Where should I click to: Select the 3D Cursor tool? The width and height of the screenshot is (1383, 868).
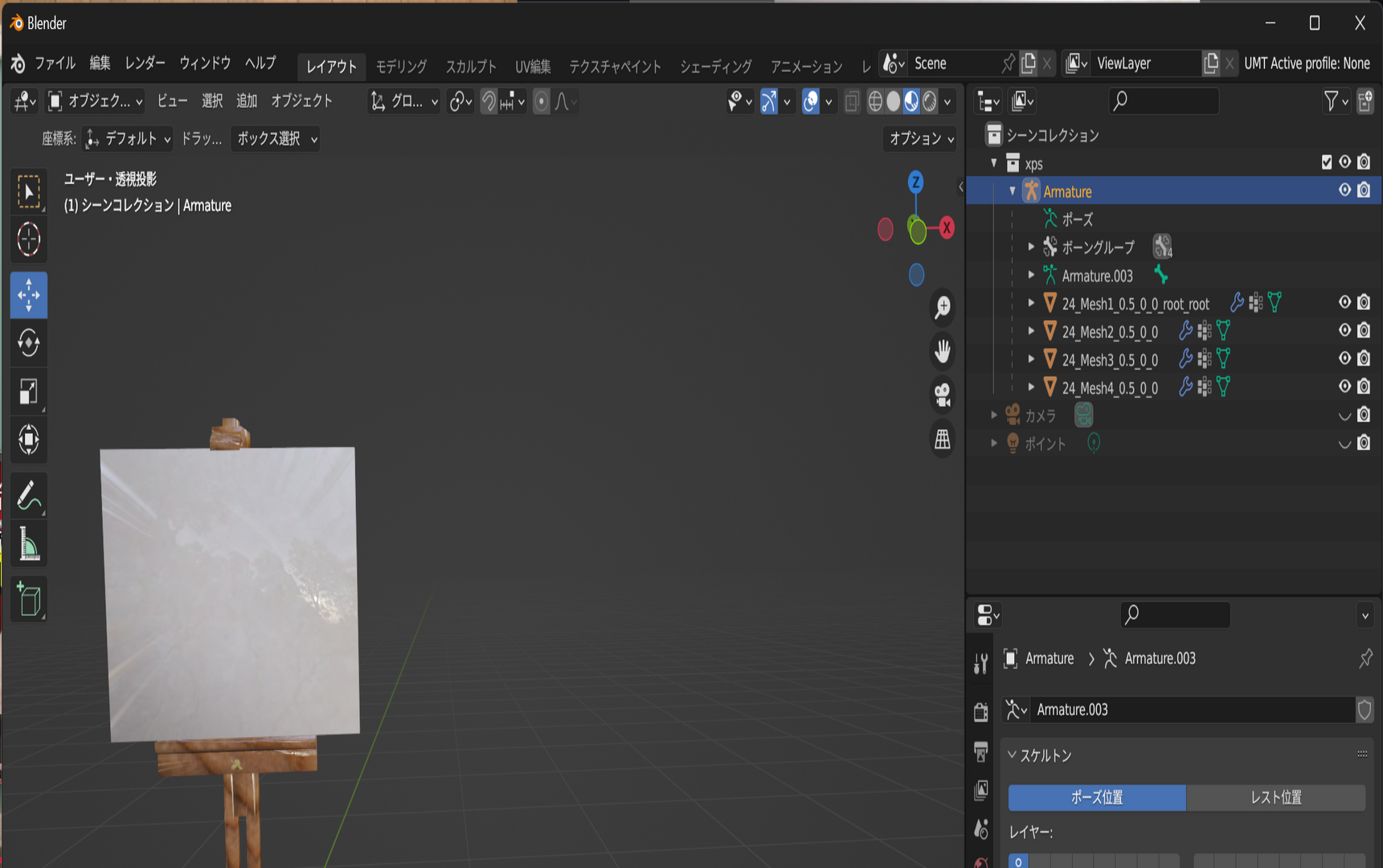[29, 240]
